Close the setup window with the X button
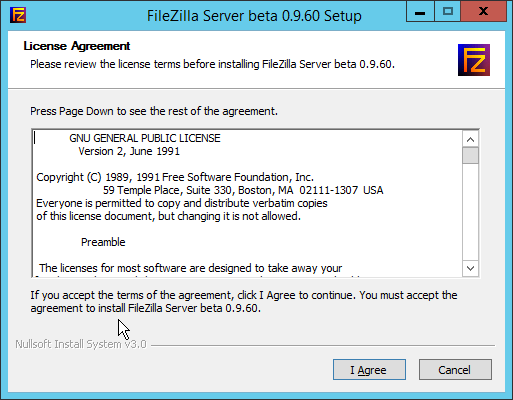This screenshot has height=400, width=513. coord(483,12)
